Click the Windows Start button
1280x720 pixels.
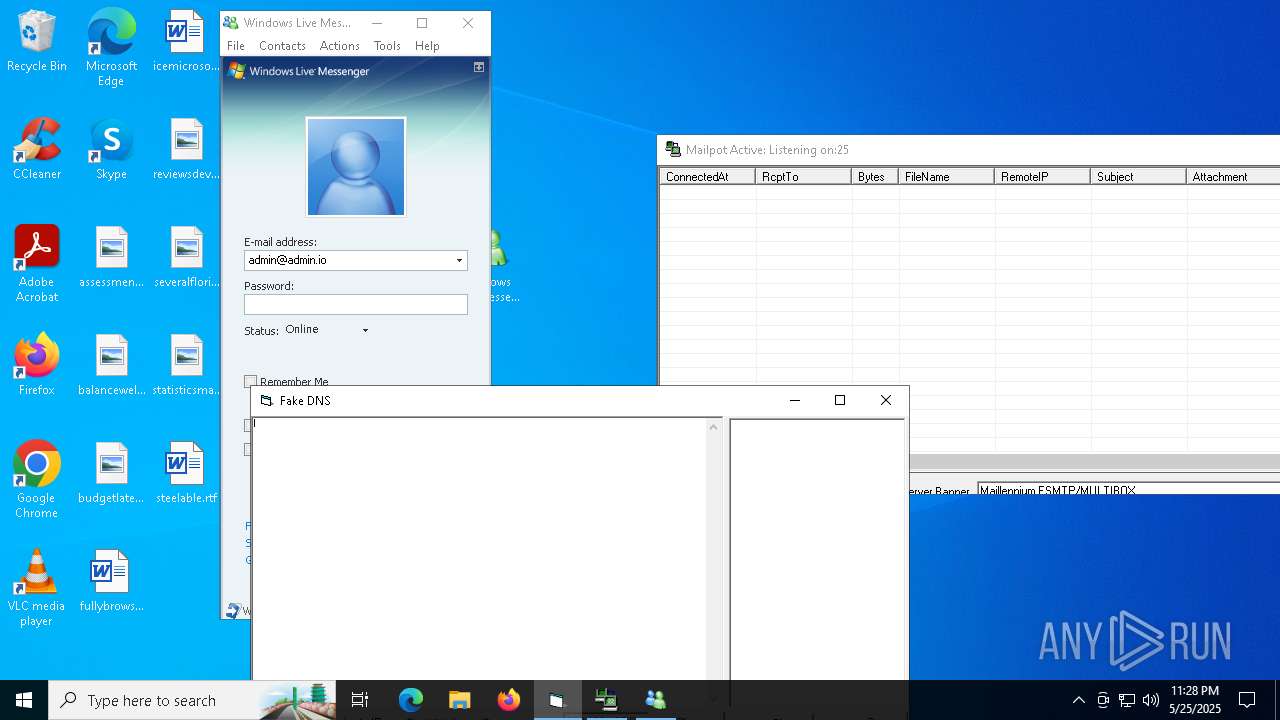[x=24, y=700]
